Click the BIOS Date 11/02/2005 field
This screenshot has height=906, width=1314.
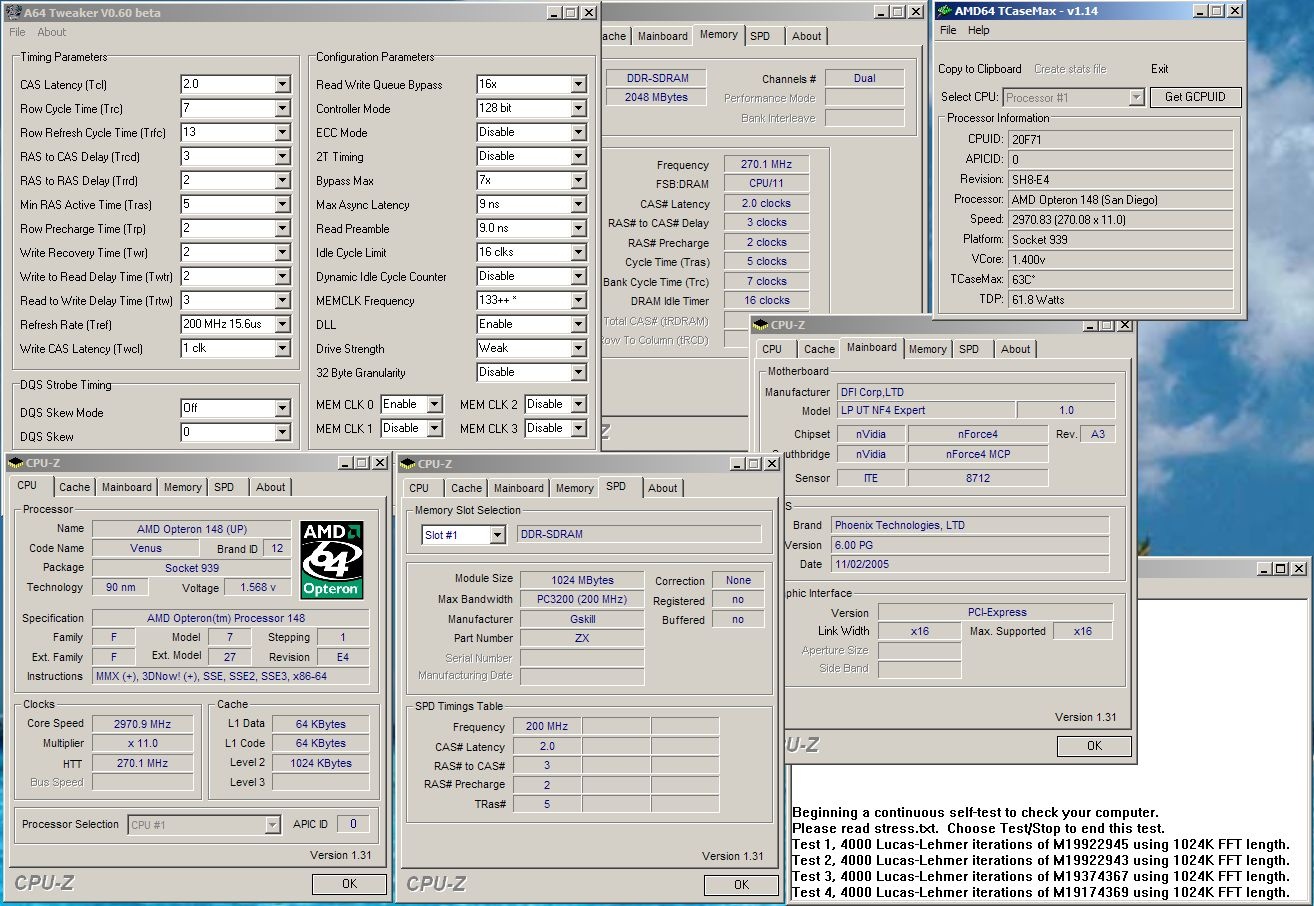click(x=971, y=564)
